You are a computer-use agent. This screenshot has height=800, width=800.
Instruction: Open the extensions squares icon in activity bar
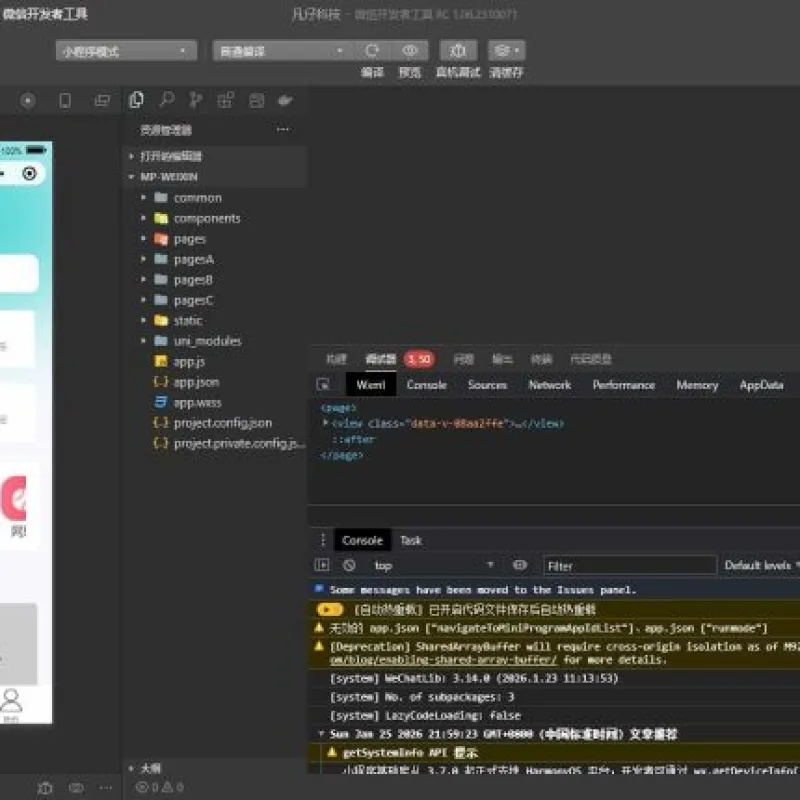click(226, 100)
